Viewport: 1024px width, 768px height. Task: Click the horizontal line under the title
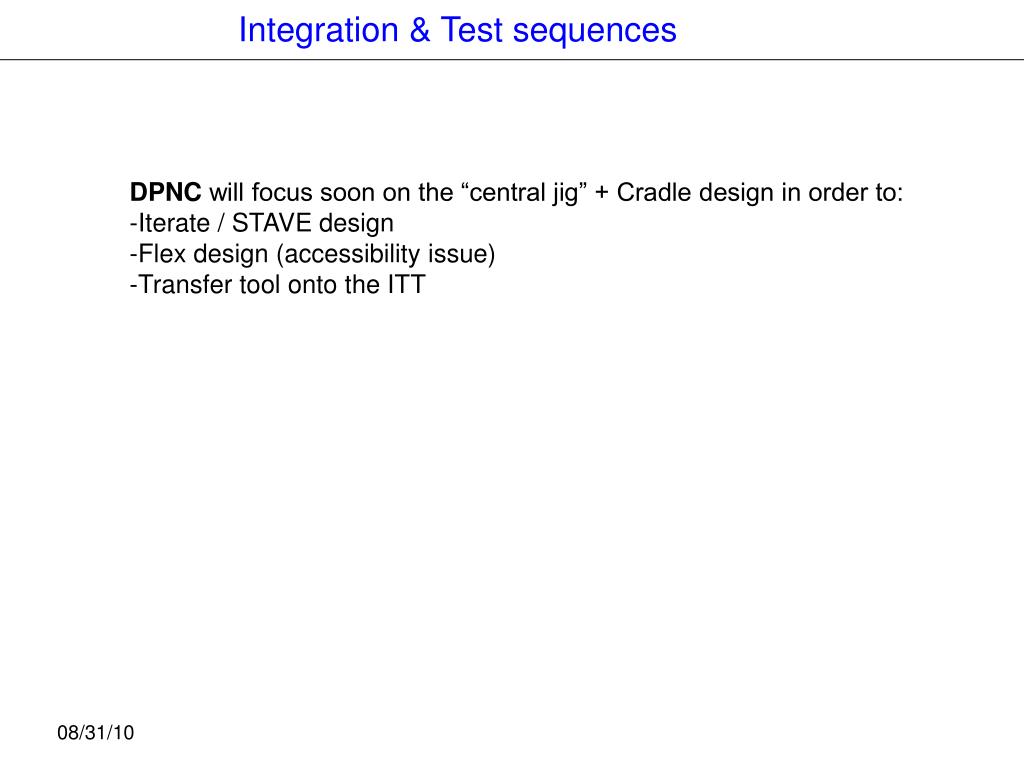pos(512,59)
